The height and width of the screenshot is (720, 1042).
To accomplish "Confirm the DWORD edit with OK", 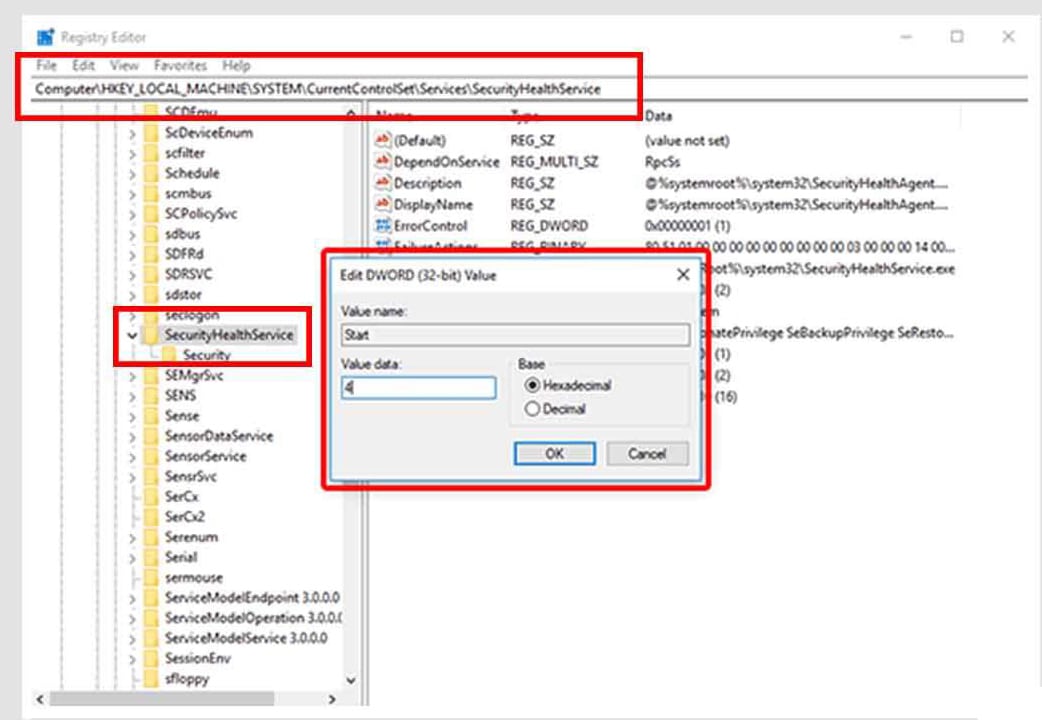I will coord(554,453).
